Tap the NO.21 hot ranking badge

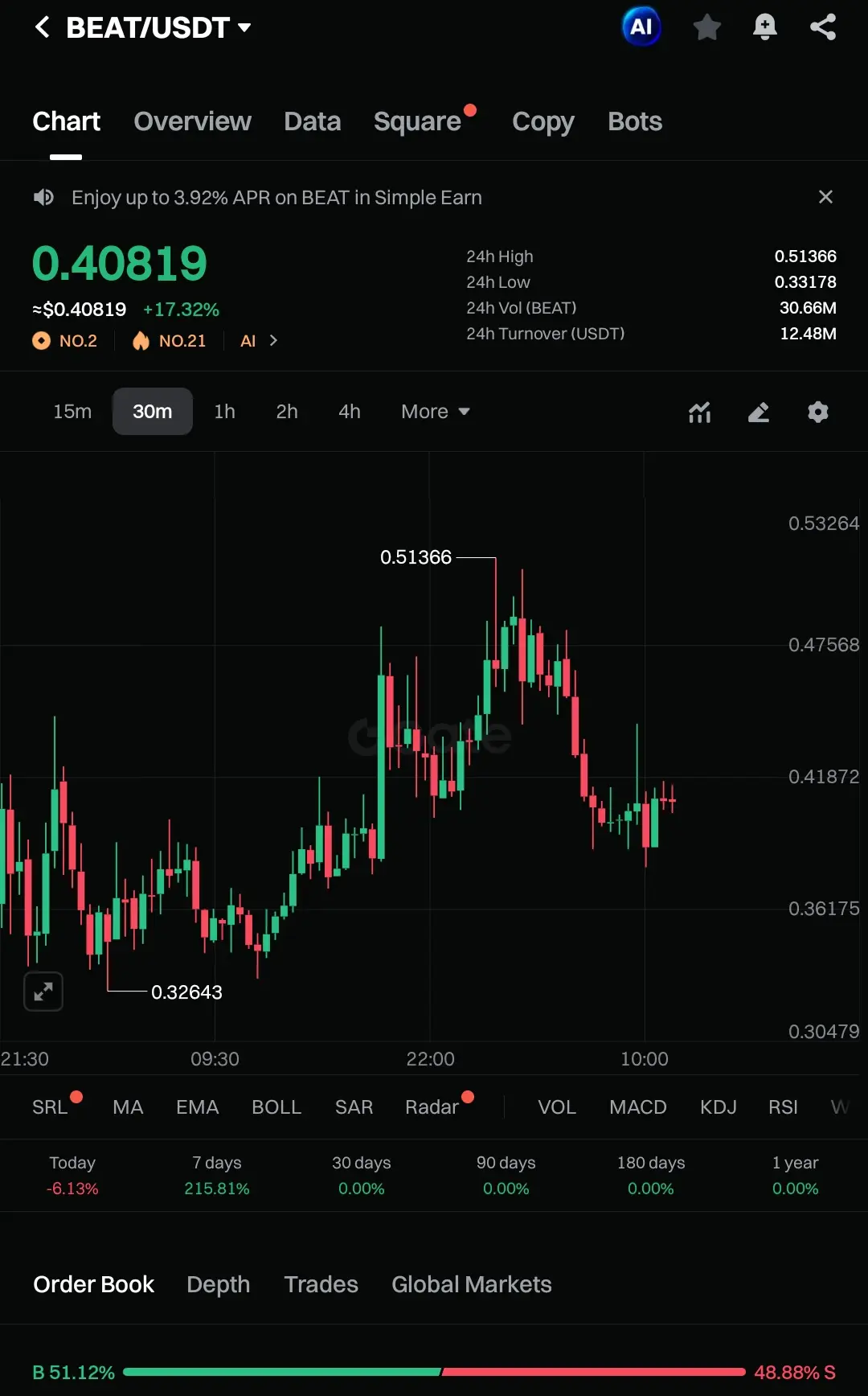point(170,341)
